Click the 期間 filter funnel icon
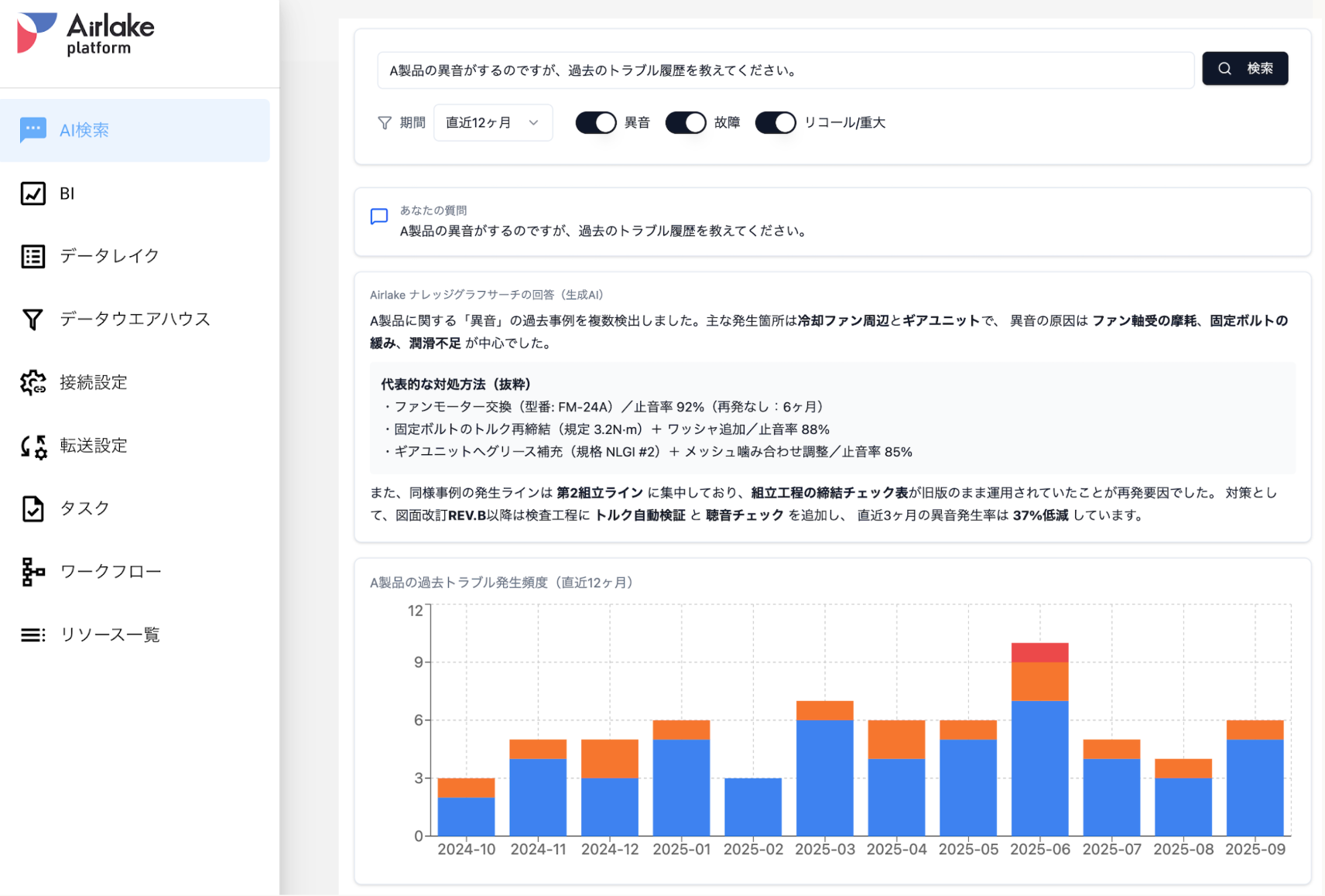Image resolution: width=1325 pixels, height=896 pixels. (x=385, y=122)
